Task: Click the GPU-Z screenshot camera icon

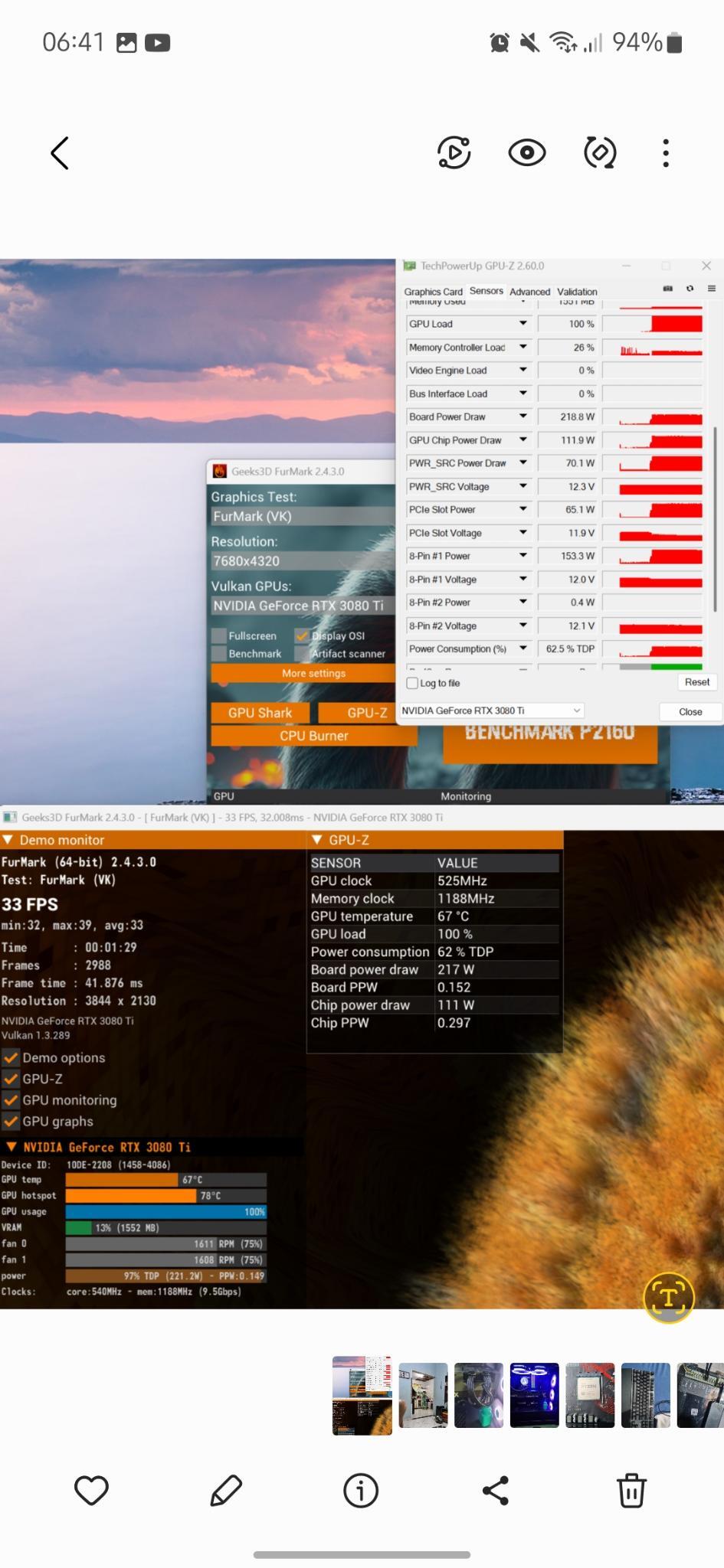Action: [x=667, y=289]
